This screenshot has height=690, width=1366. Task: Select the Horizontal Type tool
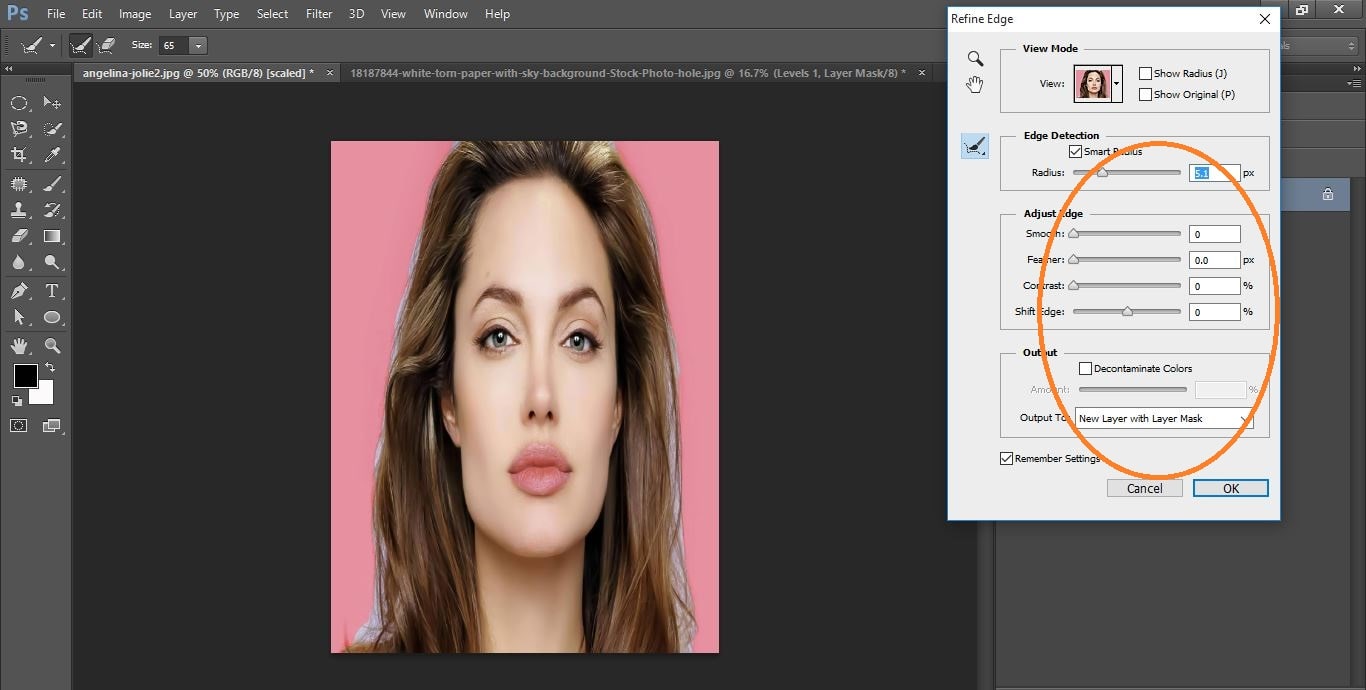click(x=52, y=291)
